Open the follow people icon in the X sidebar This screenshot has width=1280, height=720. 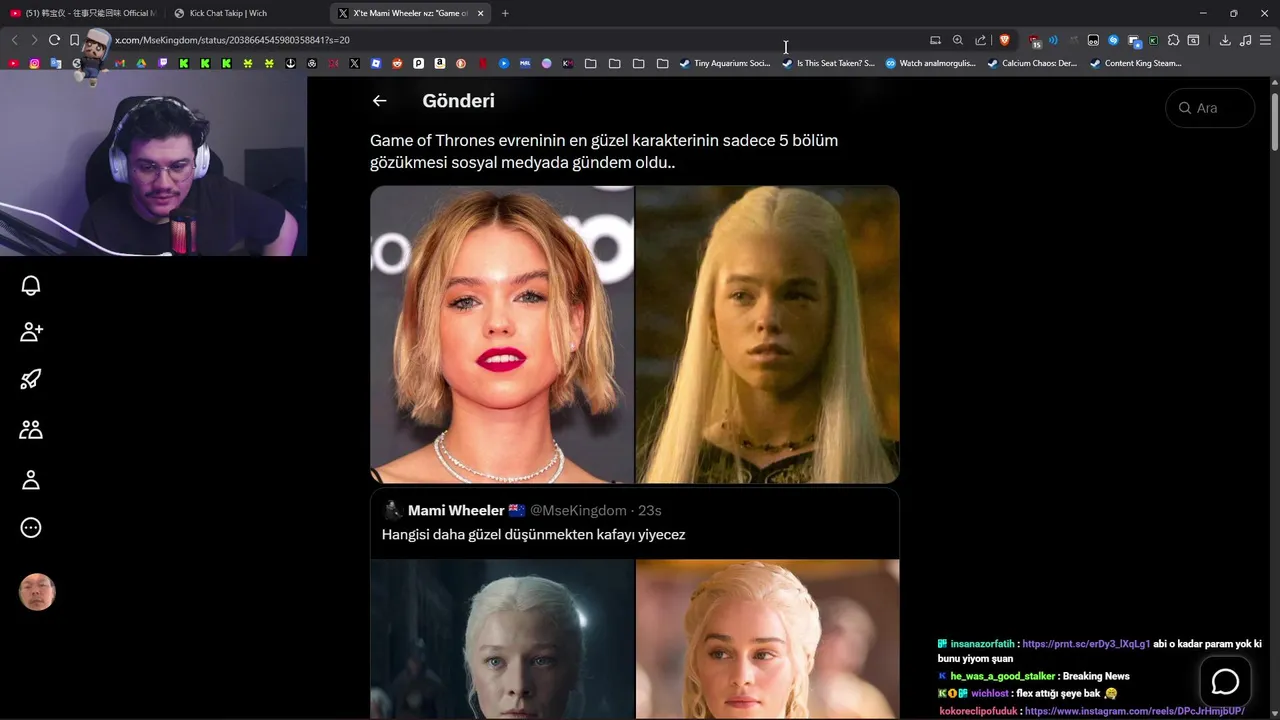(x=31, y=331)
